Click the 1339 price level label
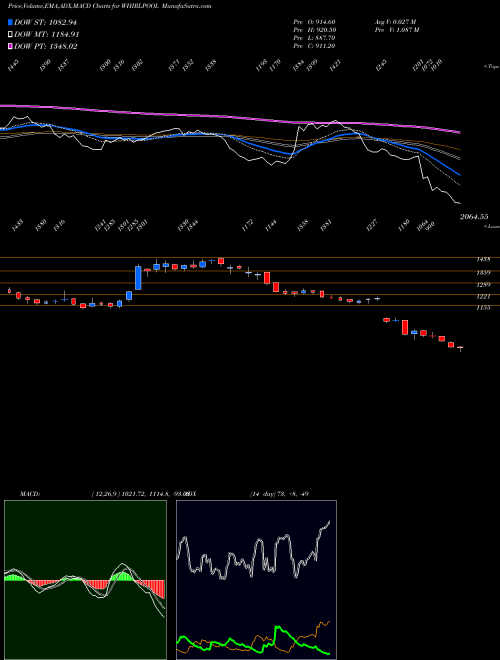This screenshot has width=500, height=660. [x=483, y=273]
